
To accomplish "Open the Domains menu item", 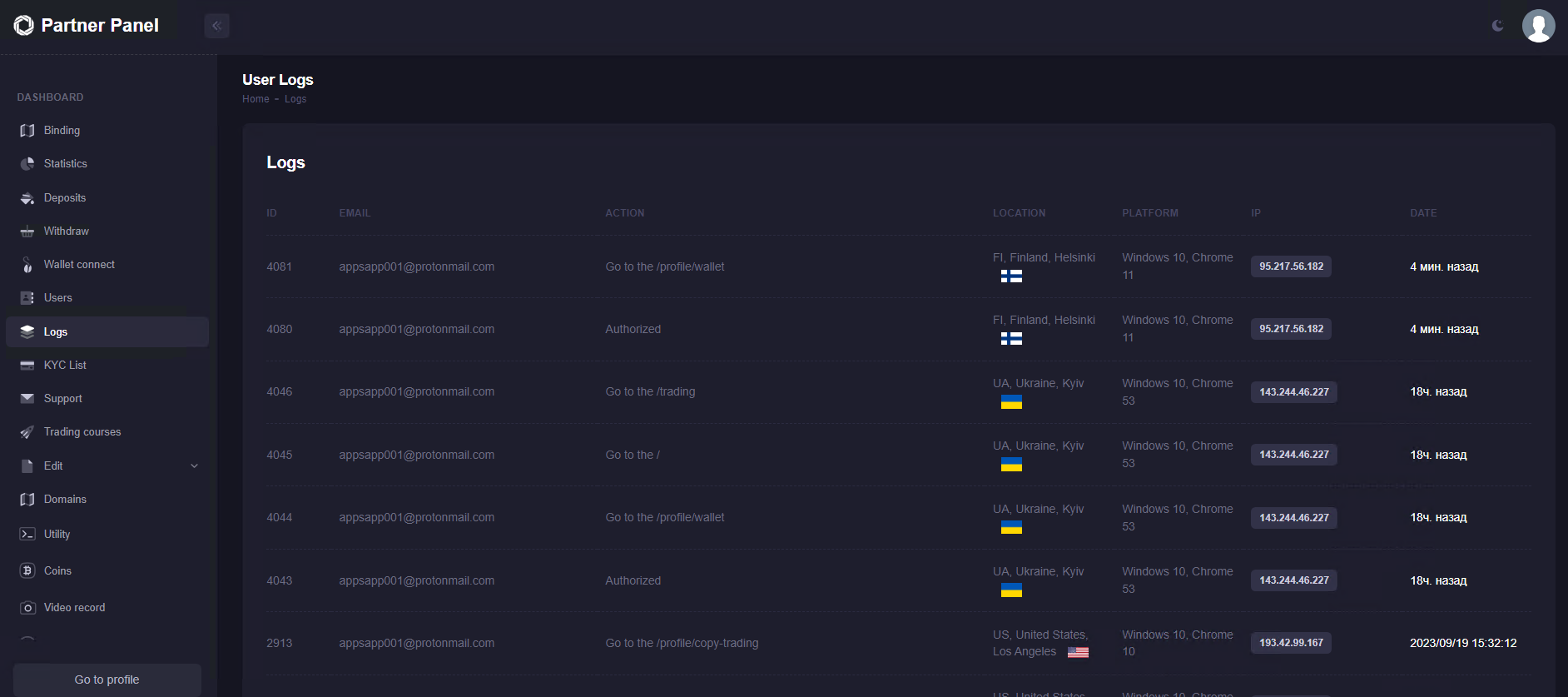I will pos(65,500).
